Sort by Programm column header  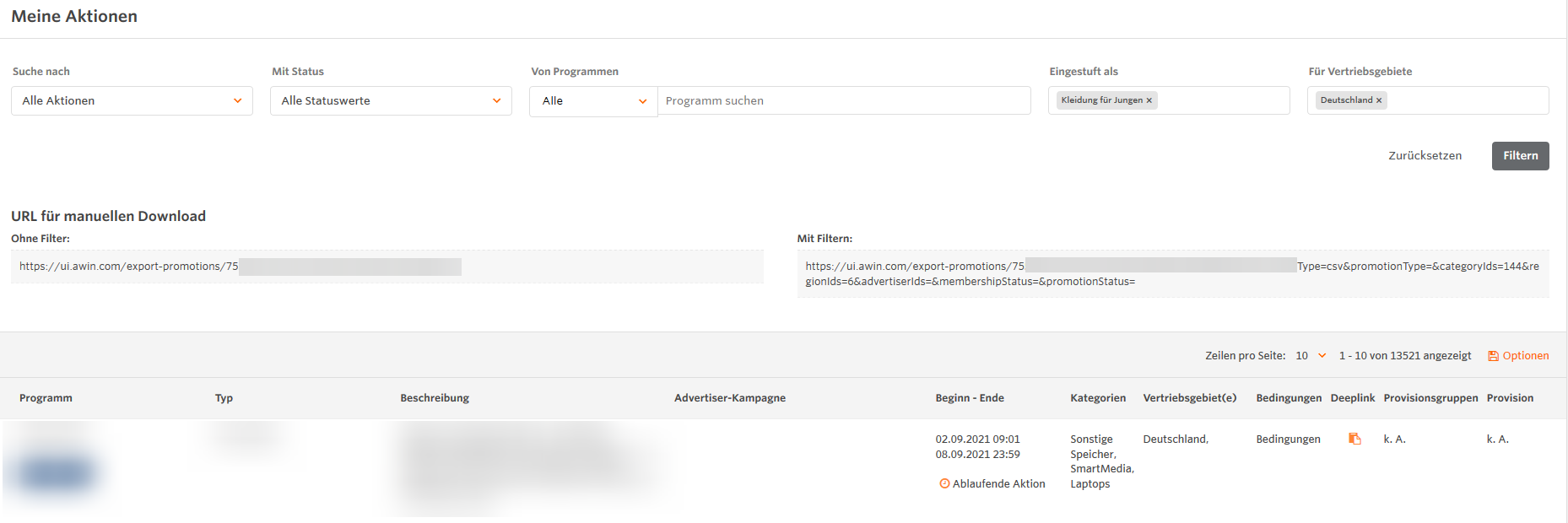(46, 398)
